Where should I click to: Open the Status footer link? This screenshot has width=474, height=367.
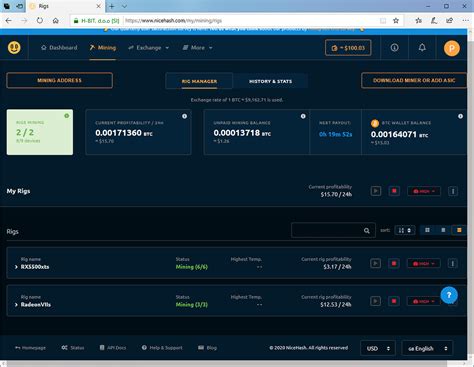[x=73, y=348]
